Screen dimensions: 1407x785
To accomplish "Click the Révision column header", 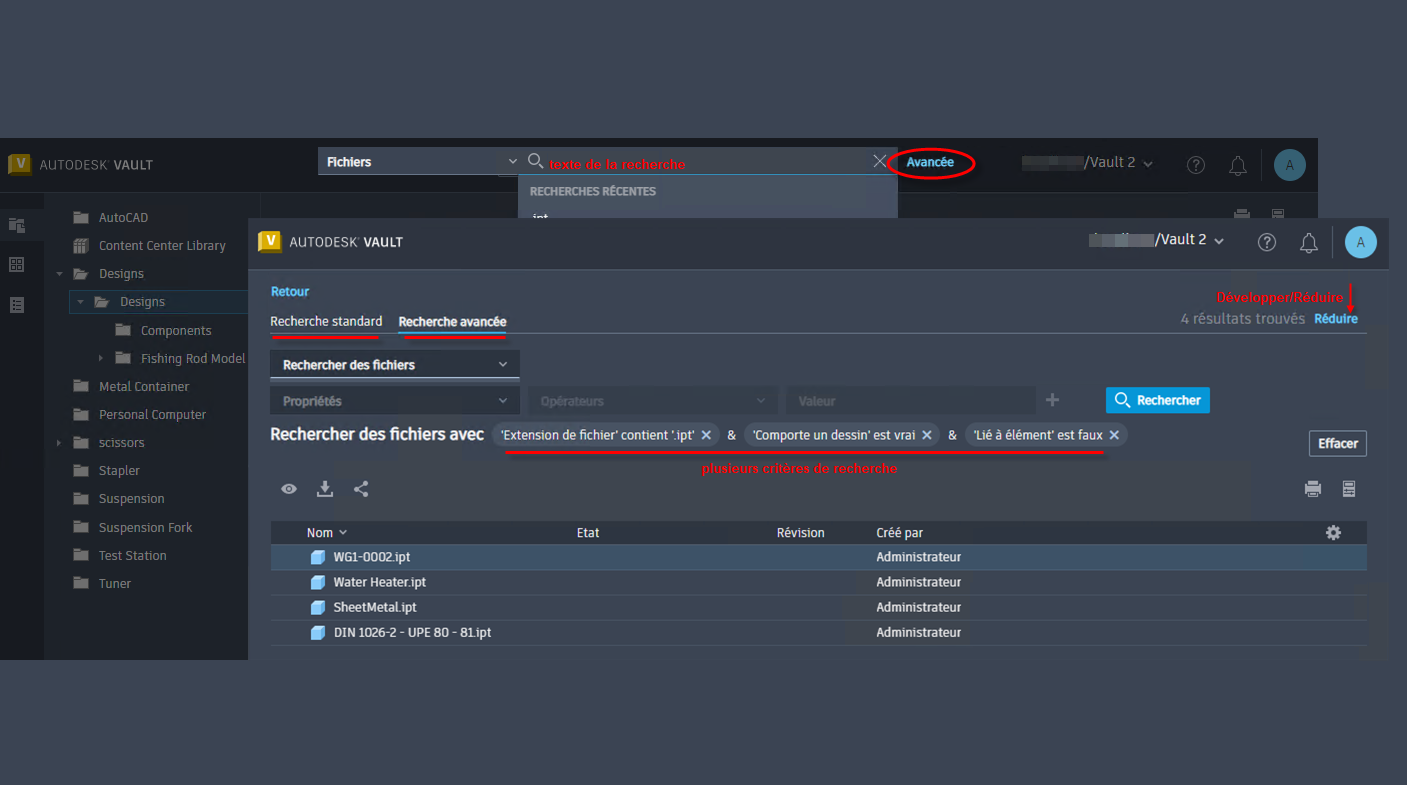I will pos(801,533).
